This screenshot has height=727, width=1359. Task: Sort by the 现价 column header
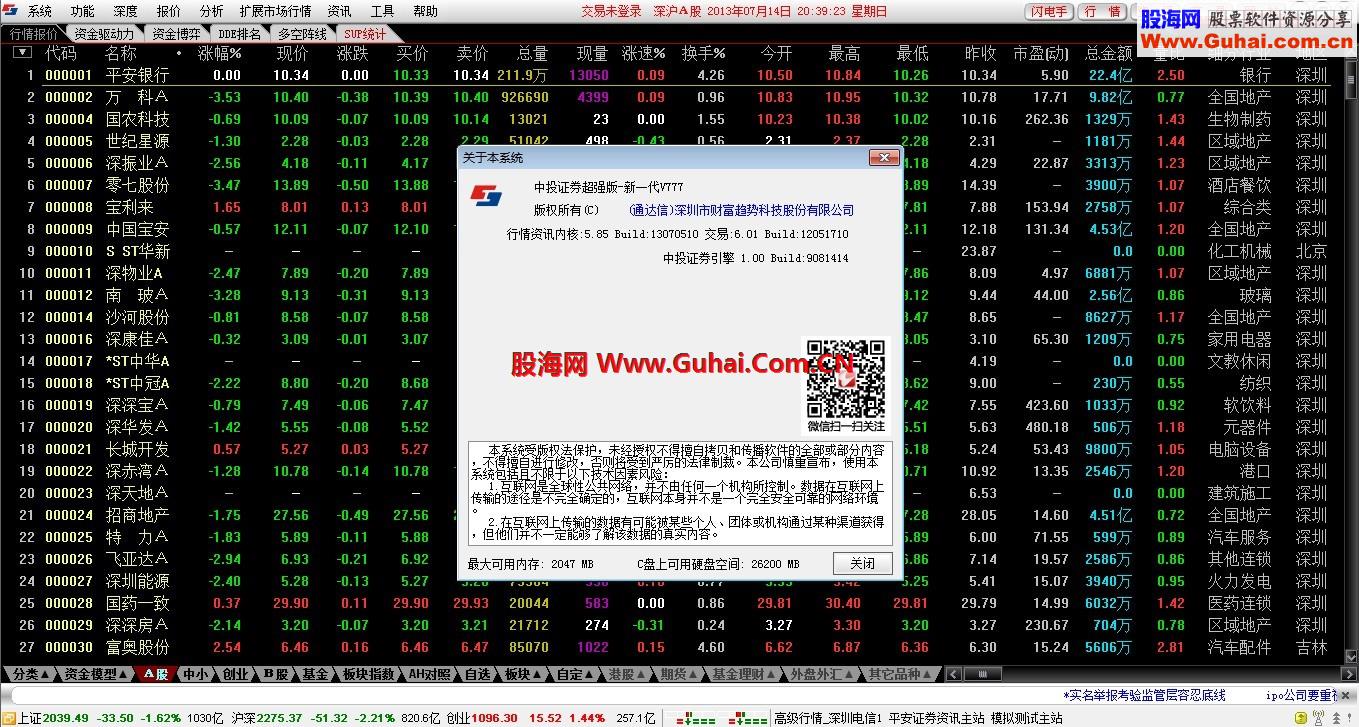coord(292,53)
